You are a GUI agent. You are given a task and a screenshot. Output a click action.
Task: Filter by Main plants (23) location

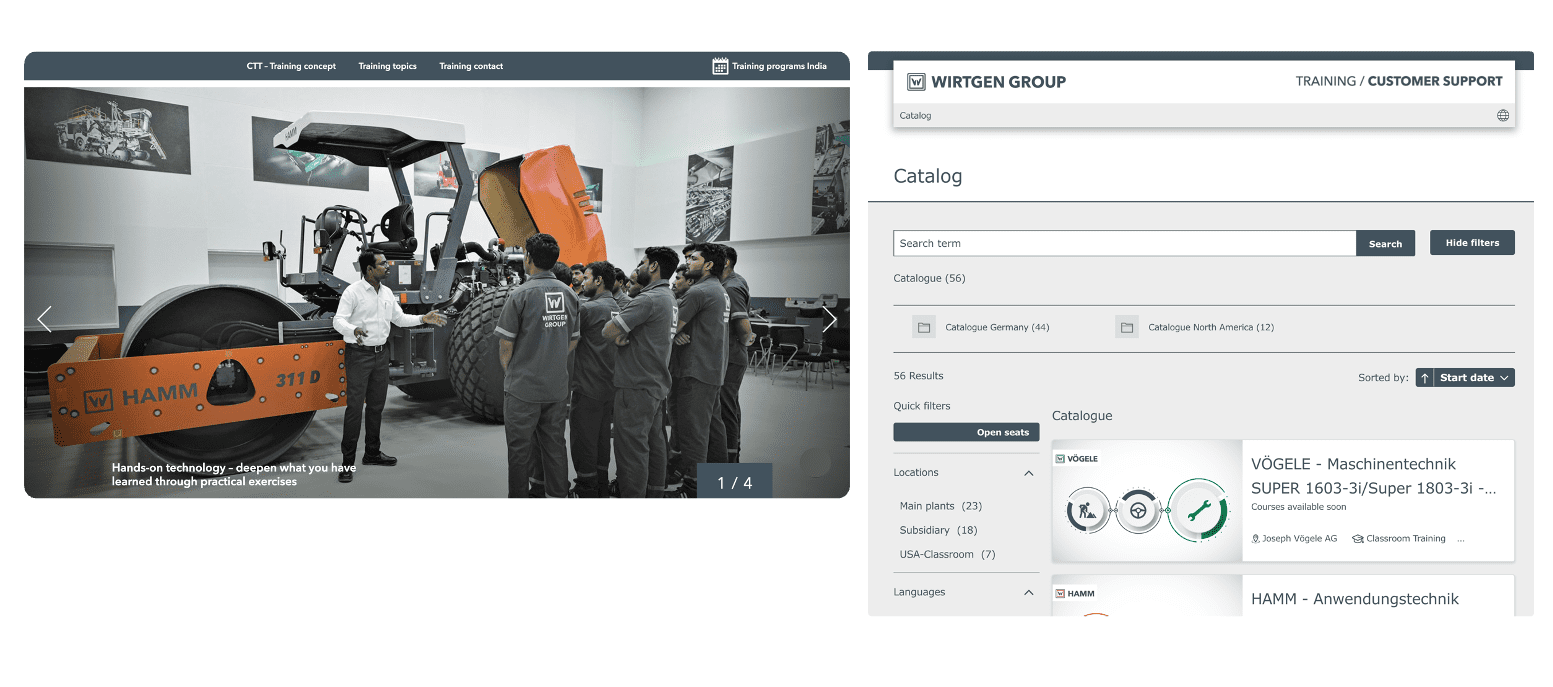coord(941,506)
